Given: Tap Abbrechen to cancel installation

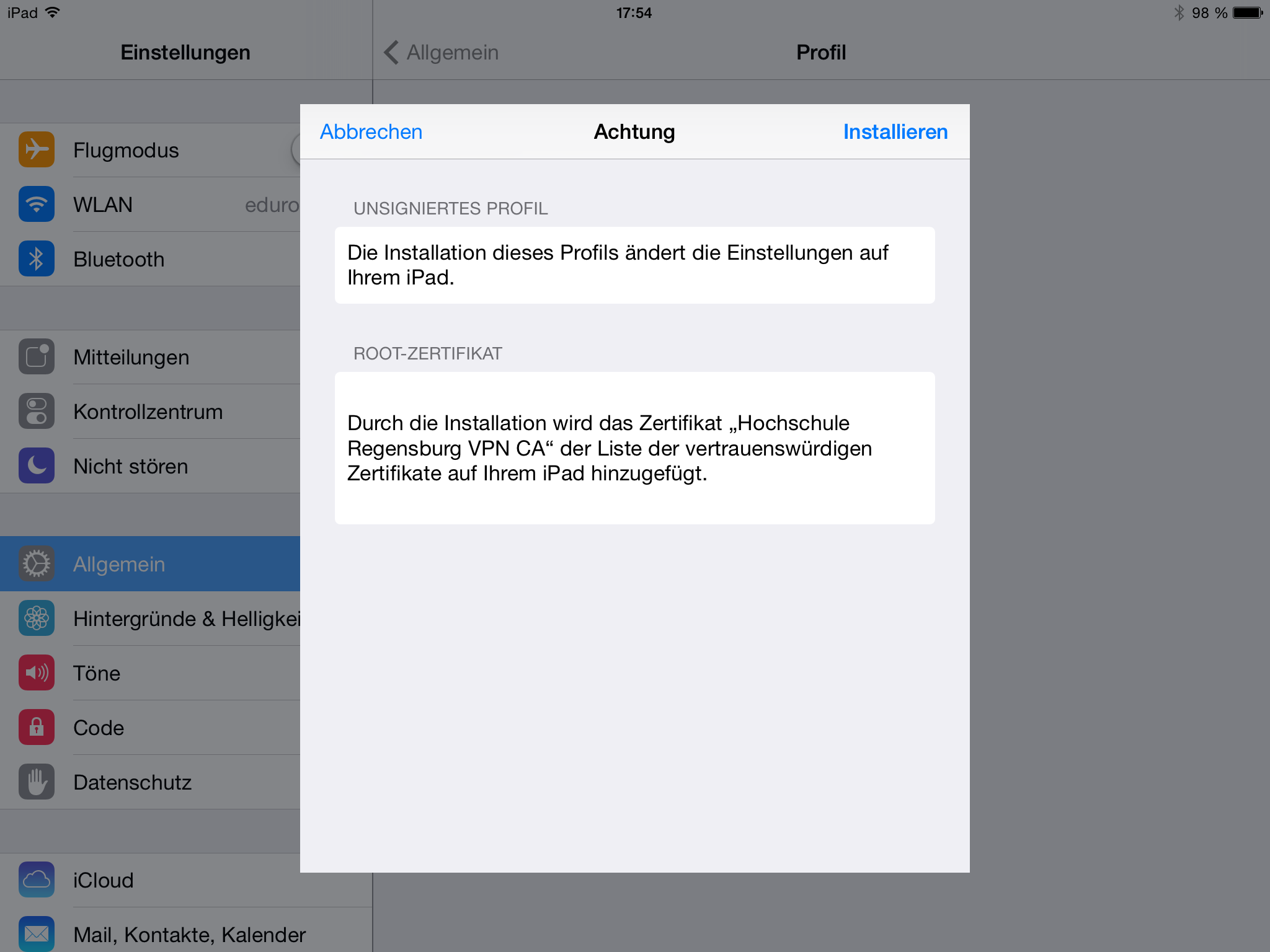Looking at the screenshot, I should coord(371,132).
